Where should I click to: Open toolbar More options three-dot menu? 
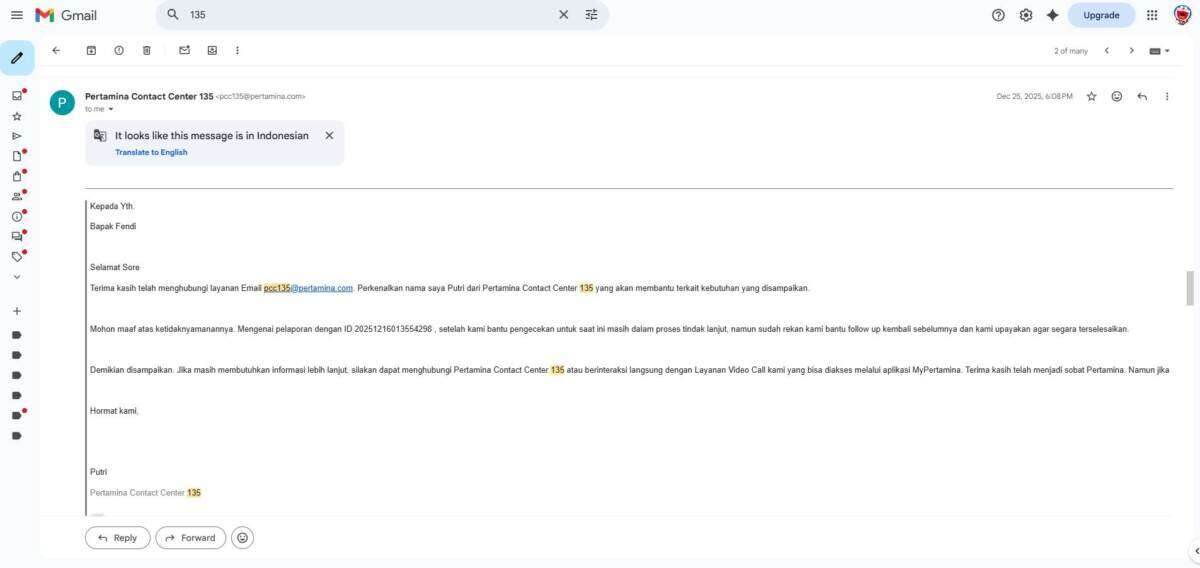[x=237, y=50]
